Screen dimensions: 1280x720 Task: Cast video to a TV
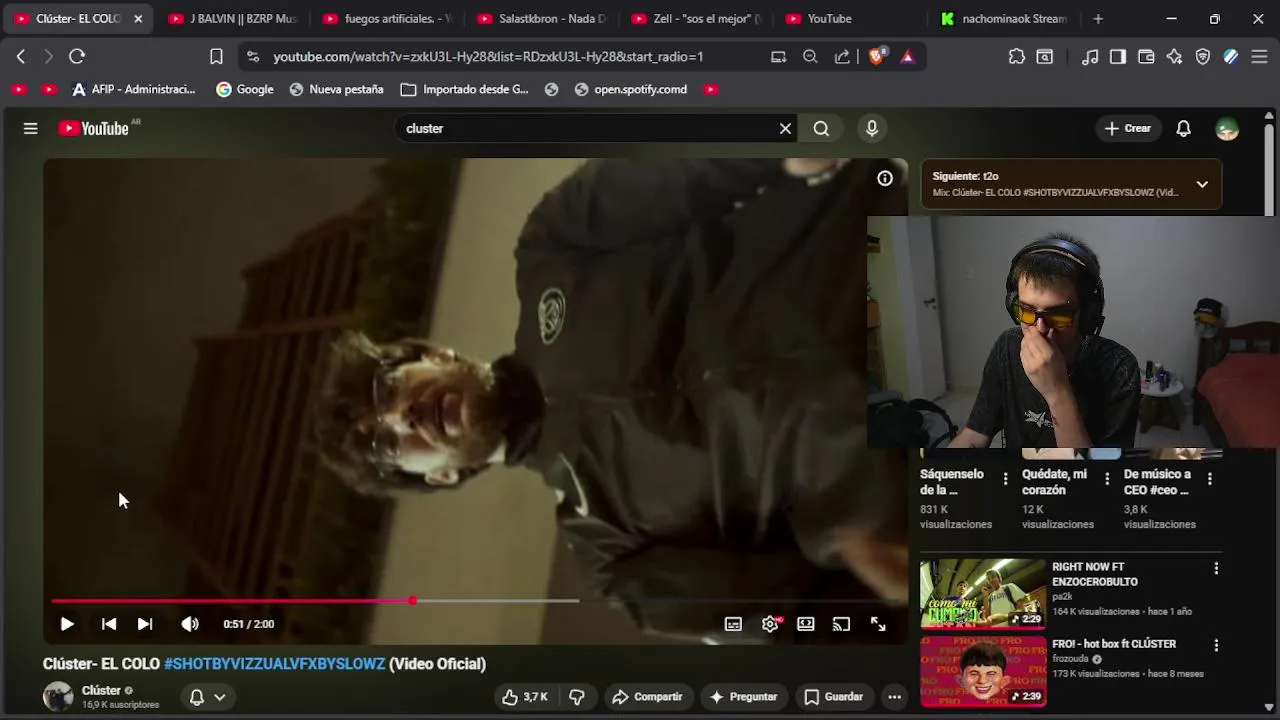tap(841, 624)
